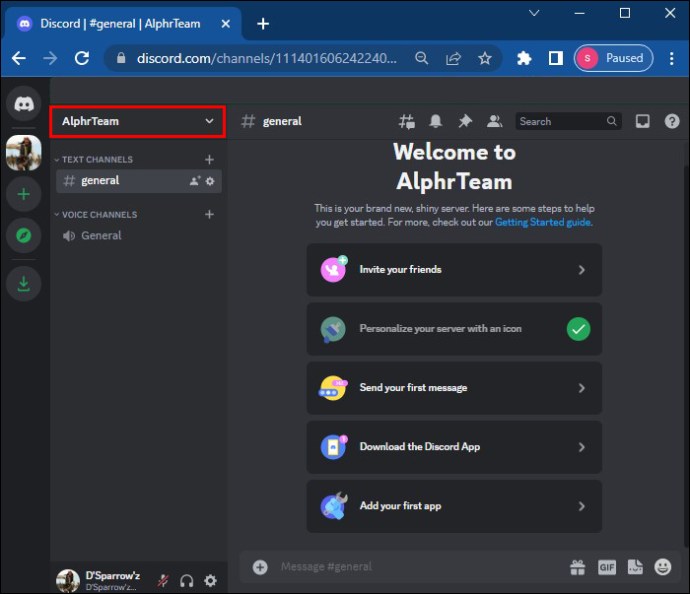Viewport: 690px width, 594px height.
Task: Open Send your first message card
Action: (454, 388)
